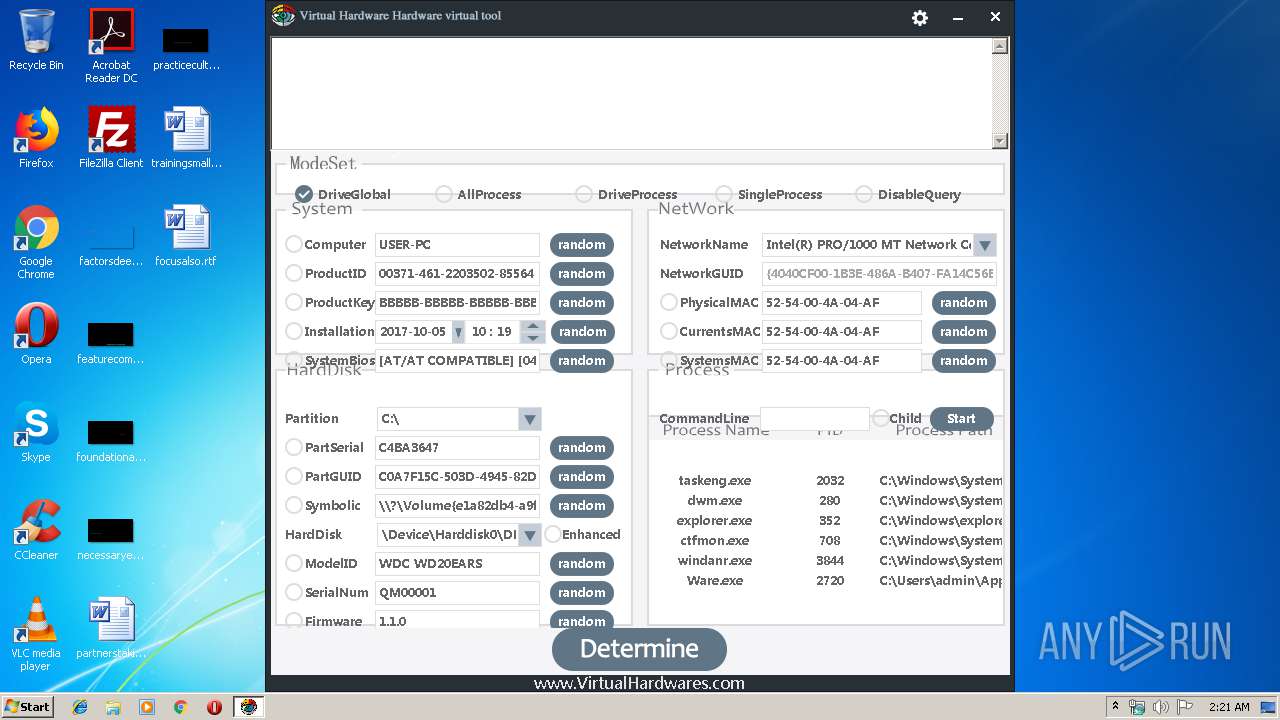Open trainingsmall document on desktop

(x=187, y=138)
